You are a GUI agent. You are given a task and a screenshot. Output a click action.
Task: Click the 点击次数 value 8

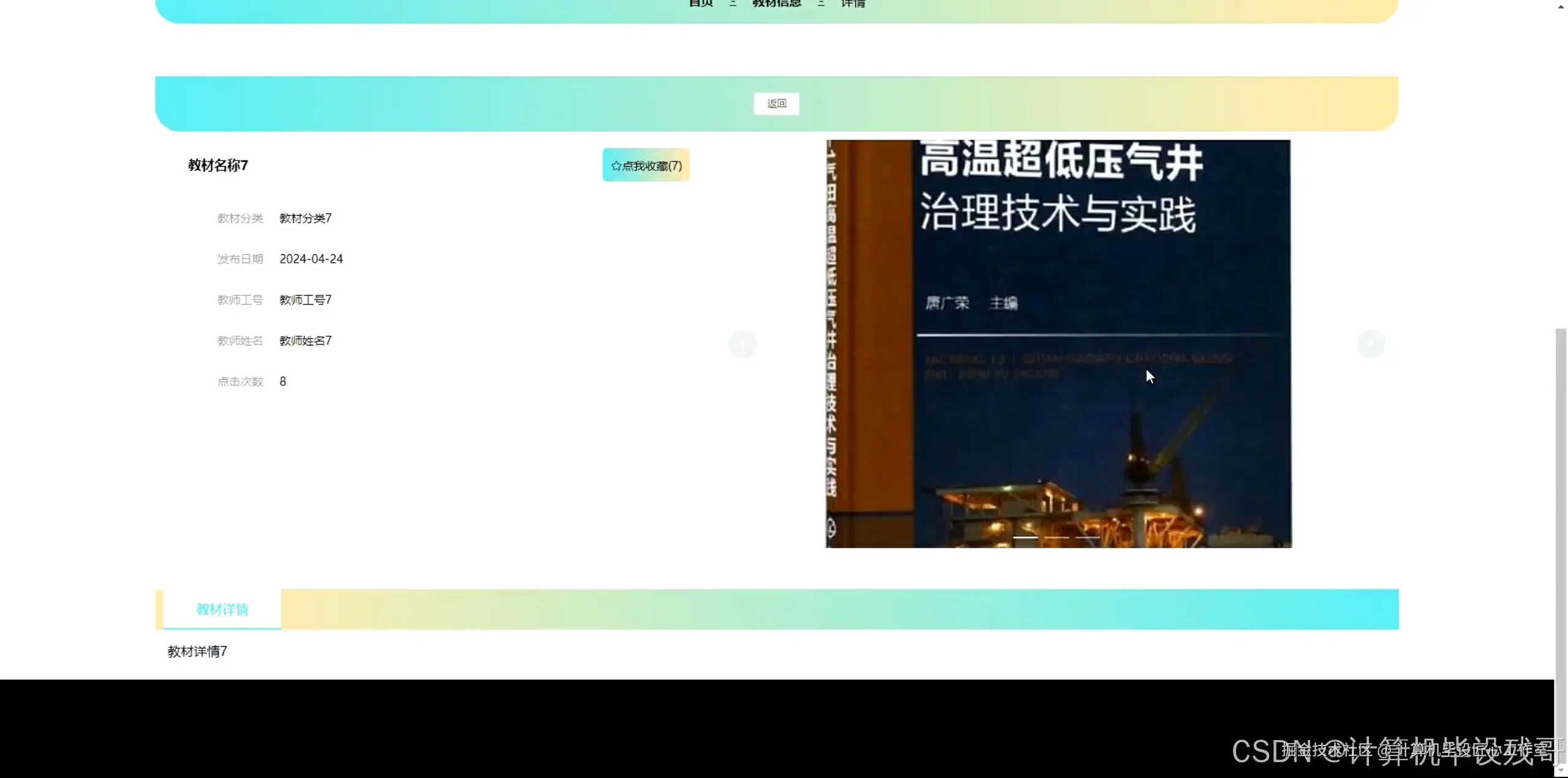click(283, 382)
